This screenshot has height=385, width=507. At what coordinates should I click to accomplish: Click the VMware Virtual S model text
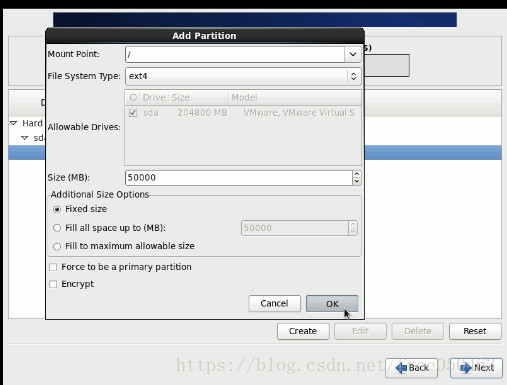[299, 113]
